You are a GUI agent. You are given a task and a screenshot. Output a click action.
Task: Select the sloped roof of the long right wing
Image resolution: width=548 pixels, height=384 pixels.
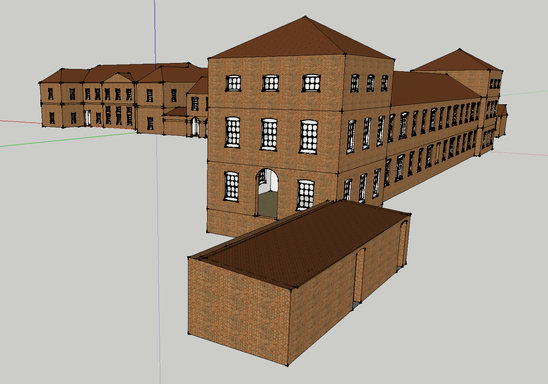click(x=433, y=88)
